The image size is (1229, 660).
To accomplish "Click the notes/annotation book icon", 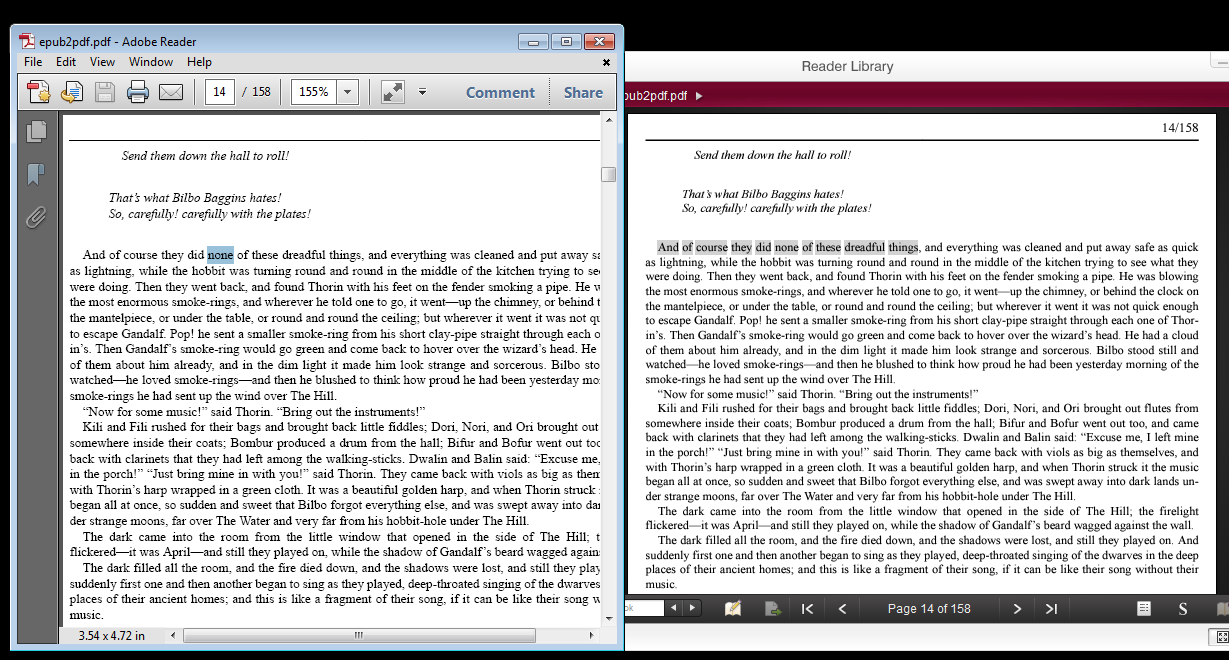I will (733, 609).
